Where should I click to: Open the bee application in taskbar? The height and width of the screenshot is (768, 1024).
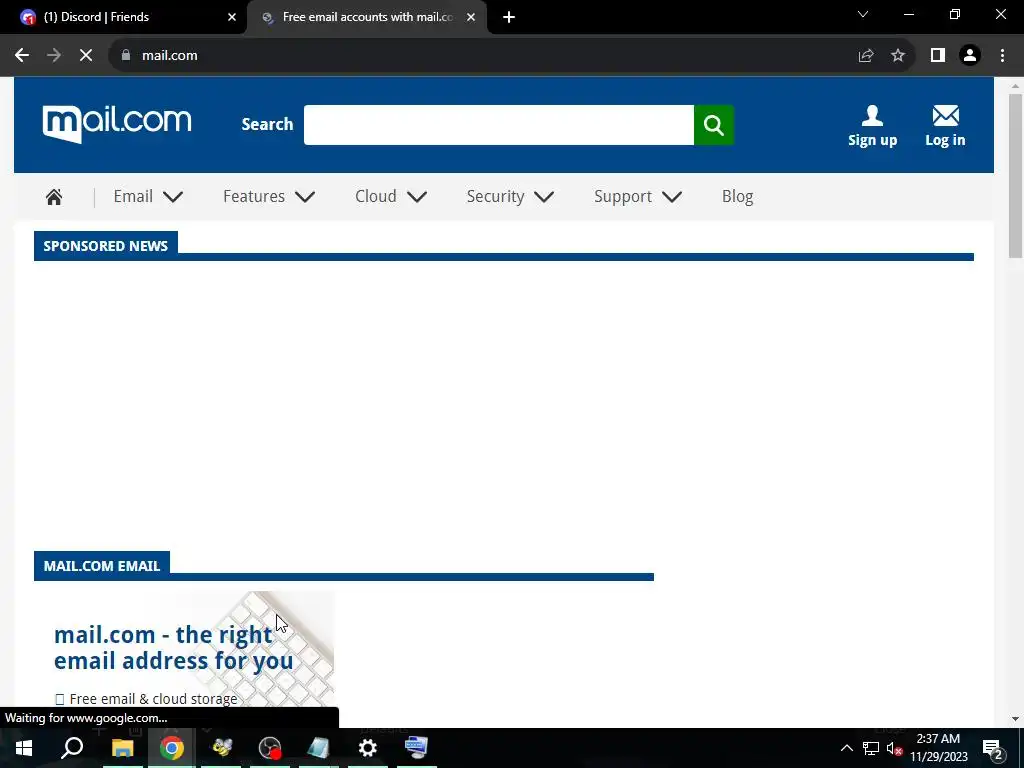[221, 748]
